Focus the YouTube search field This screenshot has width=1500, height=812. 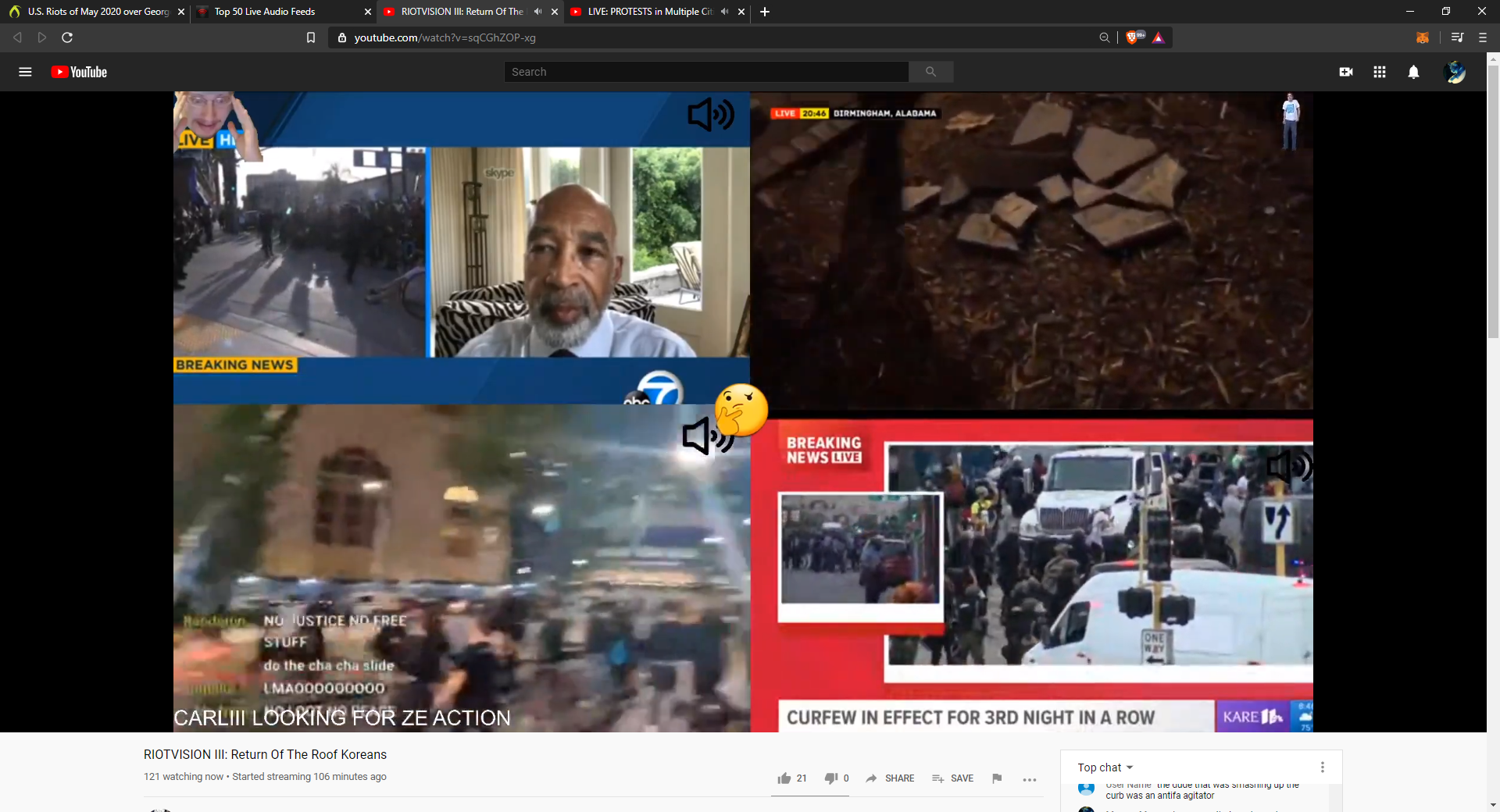click(706, 72)
